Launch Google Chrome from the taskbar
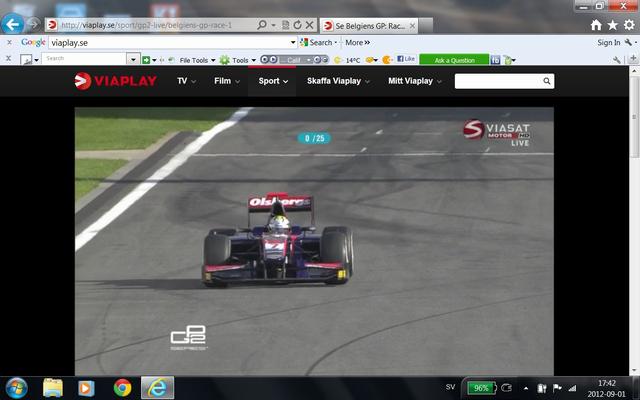Viewport: 640px width, 400px height. tap(122, 387)
